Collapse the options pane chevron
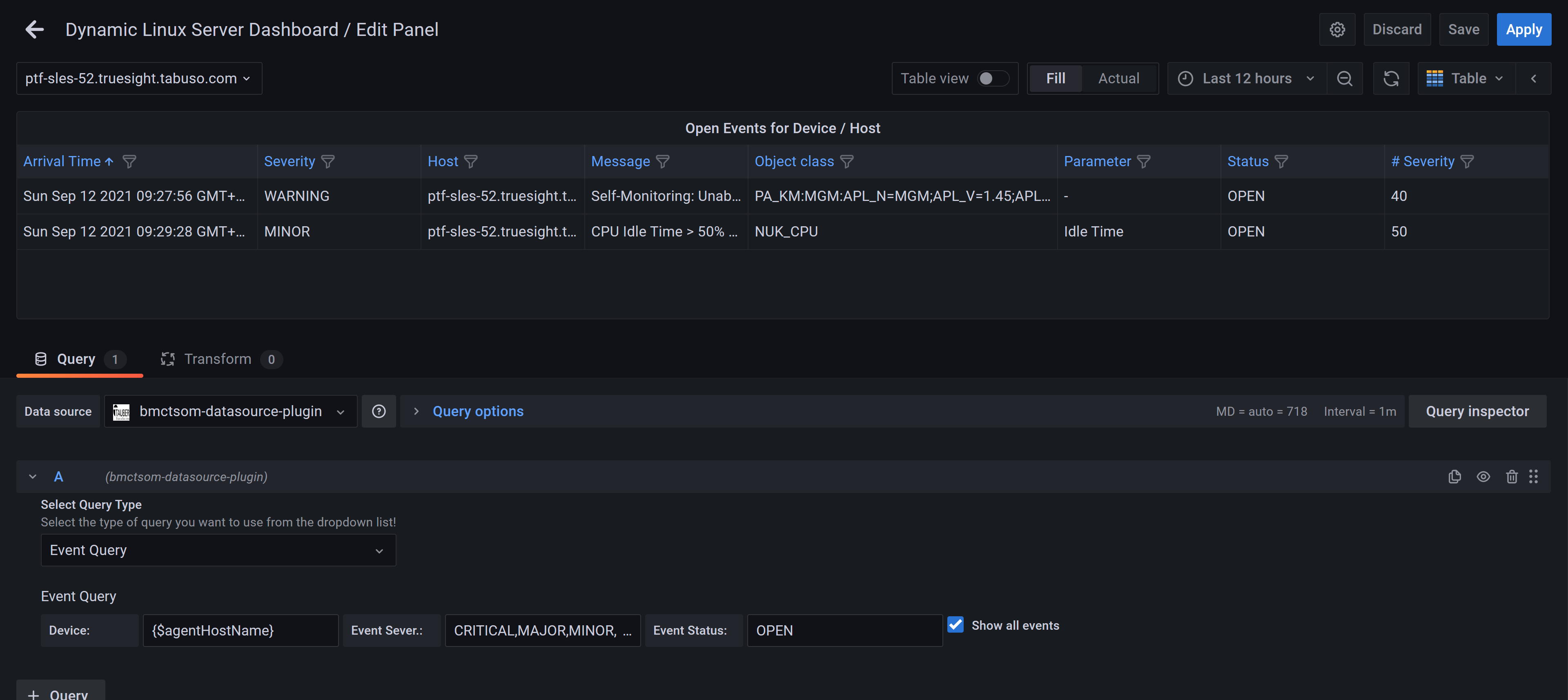The height and width of the screenshot is (700, 1568). (1533, 78)
